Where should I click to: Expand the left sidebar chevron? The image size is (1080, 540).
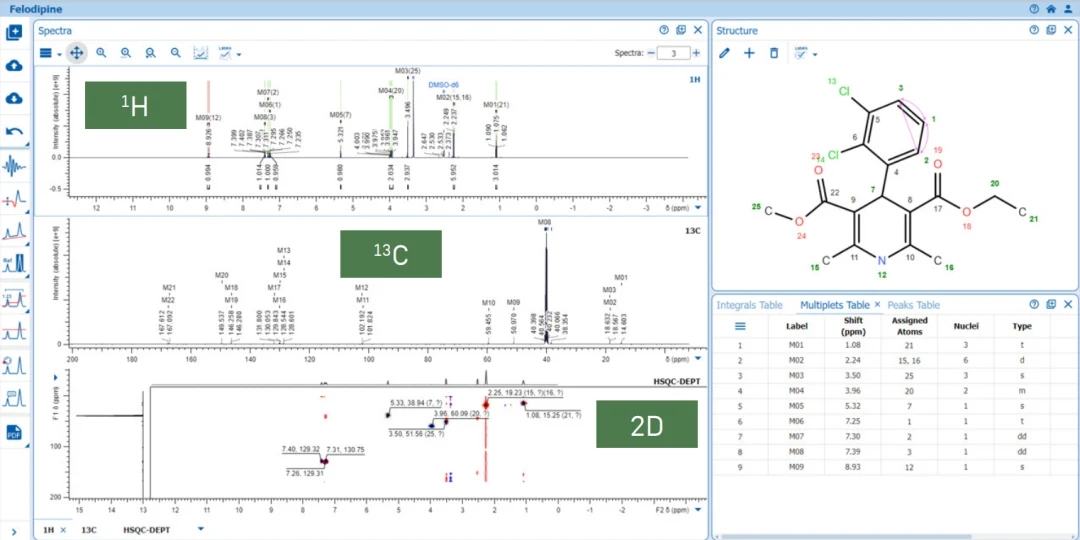pos(14,530)
